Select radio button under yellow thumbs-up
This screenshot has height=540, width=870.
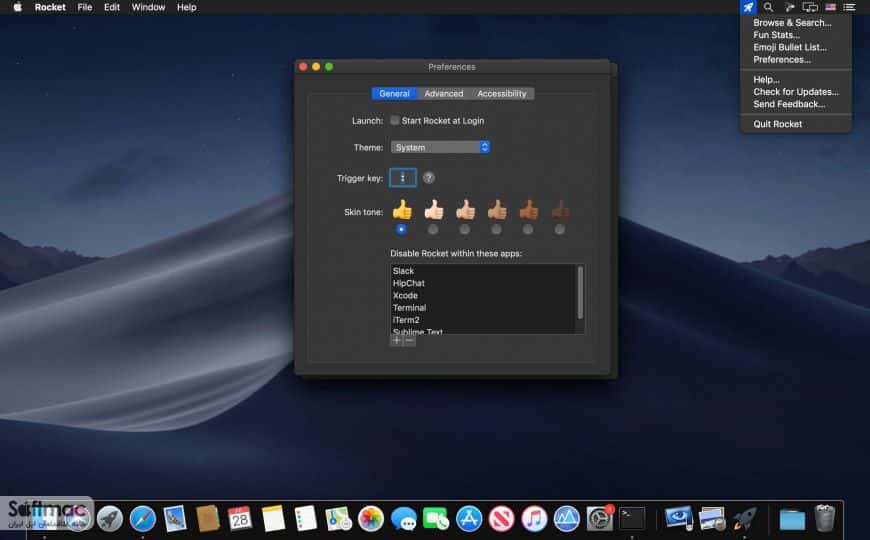coord(401,229)
